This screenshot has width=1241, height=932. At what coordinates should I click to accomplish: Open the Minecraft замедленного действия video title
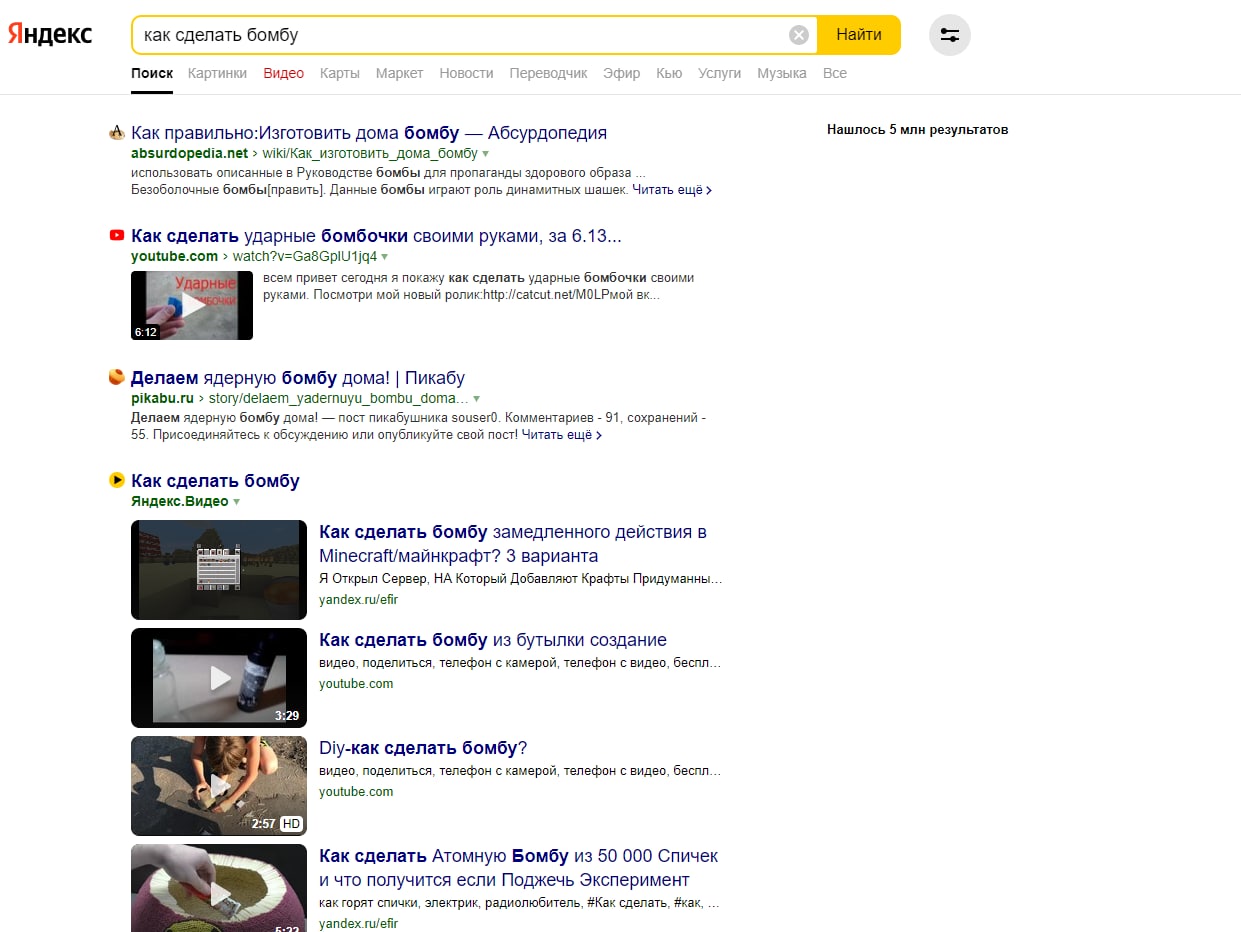[513, 544]
